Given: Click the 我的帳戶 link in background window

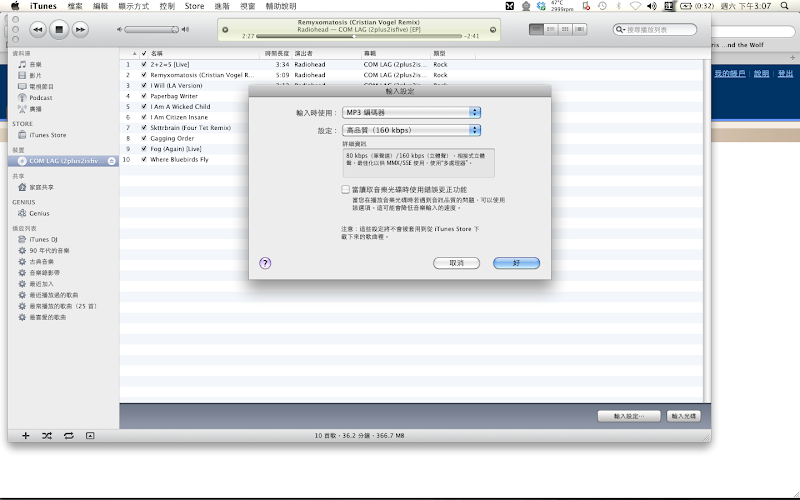Looking at the screenshot, I should pos(730,74).
